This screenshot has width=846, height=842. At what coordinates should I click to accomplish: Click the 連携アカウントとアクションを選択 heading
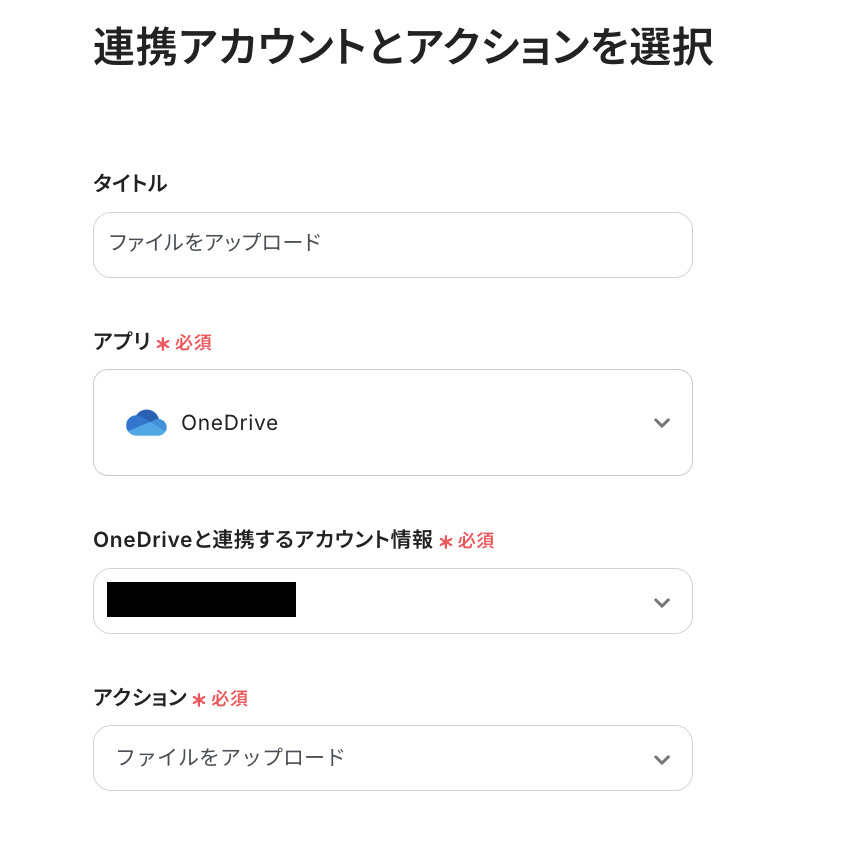pos(403,48)
